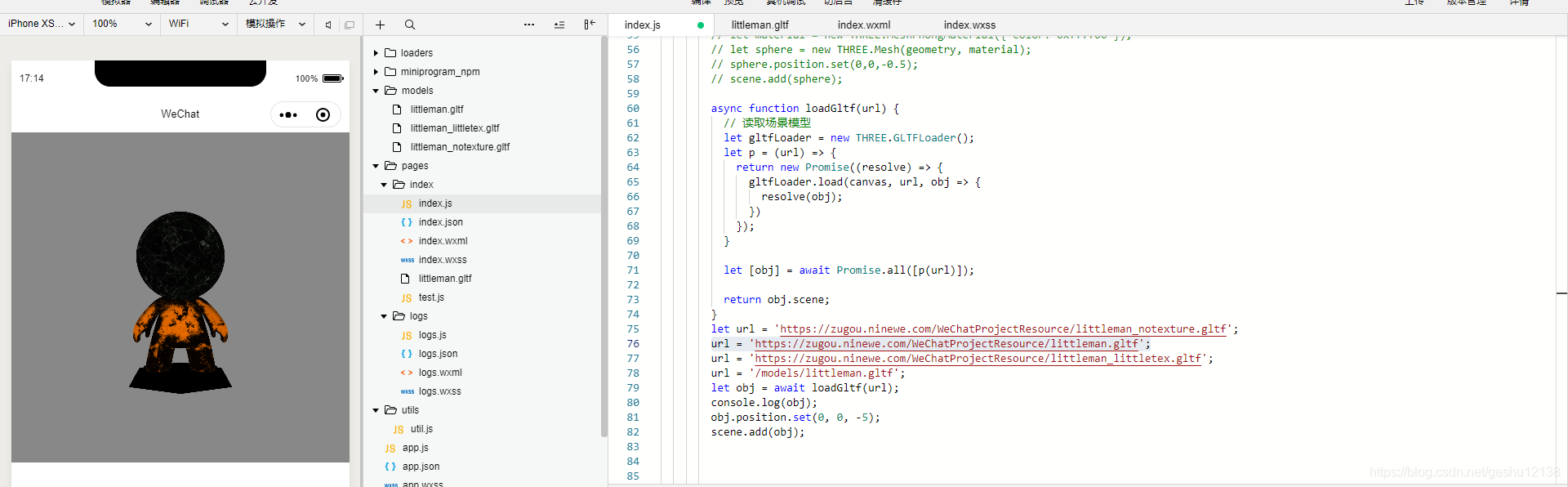Switch to the littleman.gltf tab
This screenshot has width=1568, height=487.
(759, 25)
